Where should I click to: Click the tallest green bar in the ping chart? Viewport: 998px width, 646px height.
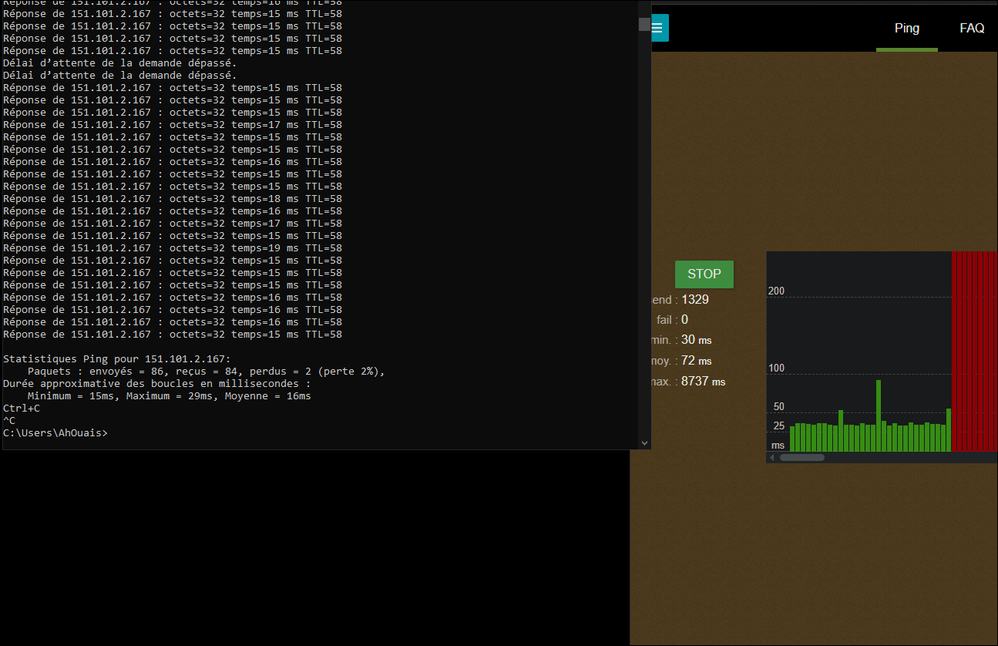(878, 415)
